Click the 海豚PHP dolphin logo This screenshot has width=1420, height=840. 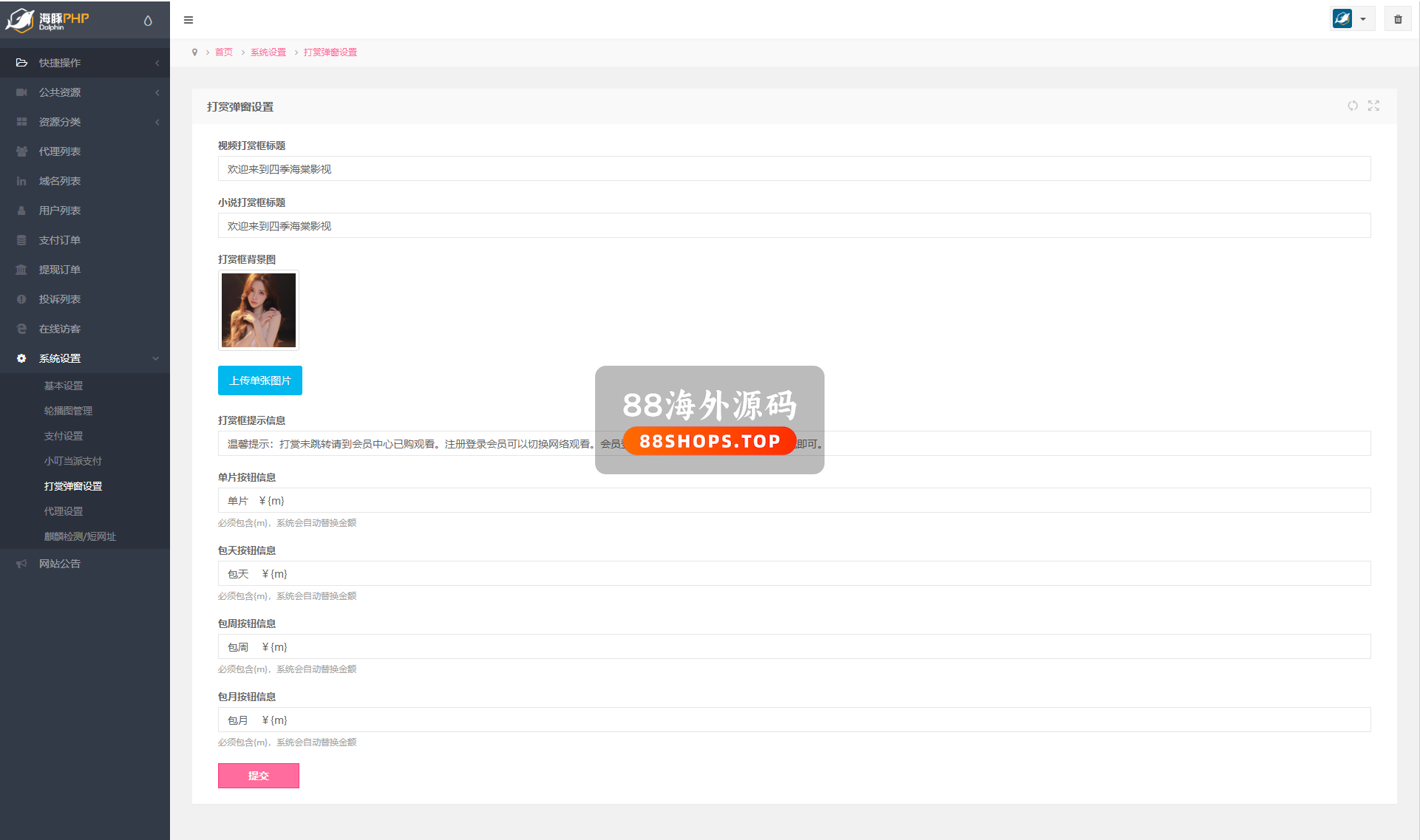point(47,20)
